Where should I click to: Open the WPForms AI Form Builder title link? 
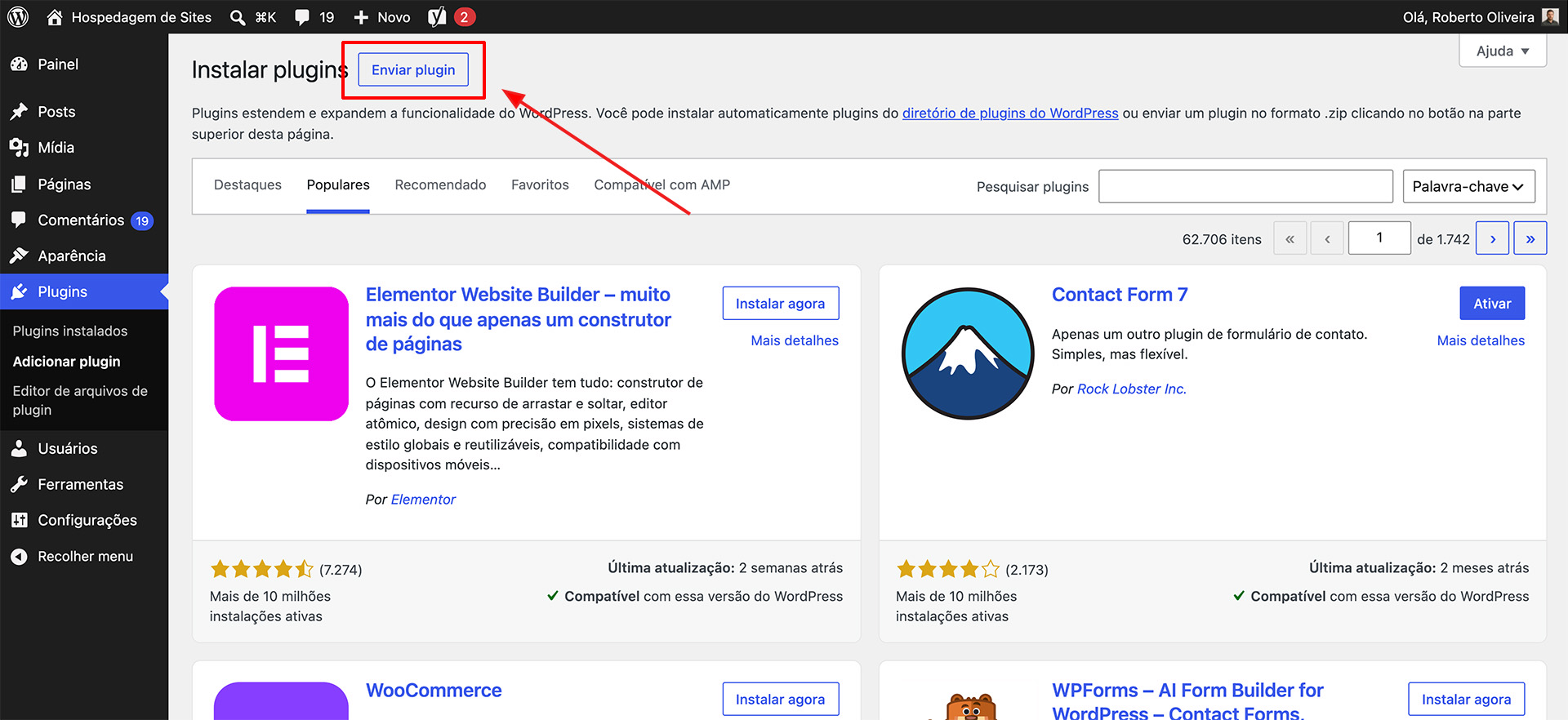tap(1187, 701)
